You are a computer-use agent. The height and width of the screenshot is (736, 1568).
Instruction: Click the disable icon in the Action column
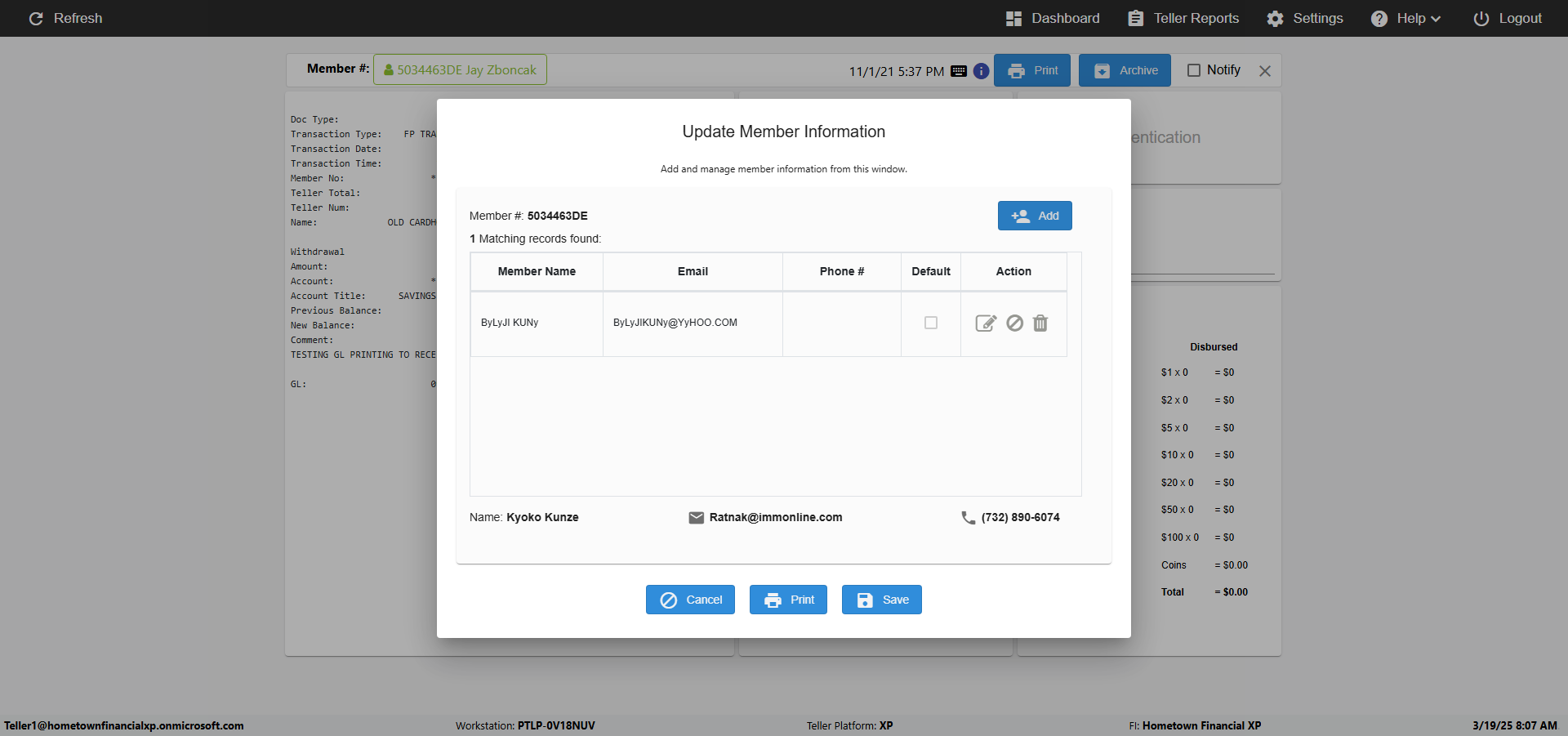tap(1014, 323)
